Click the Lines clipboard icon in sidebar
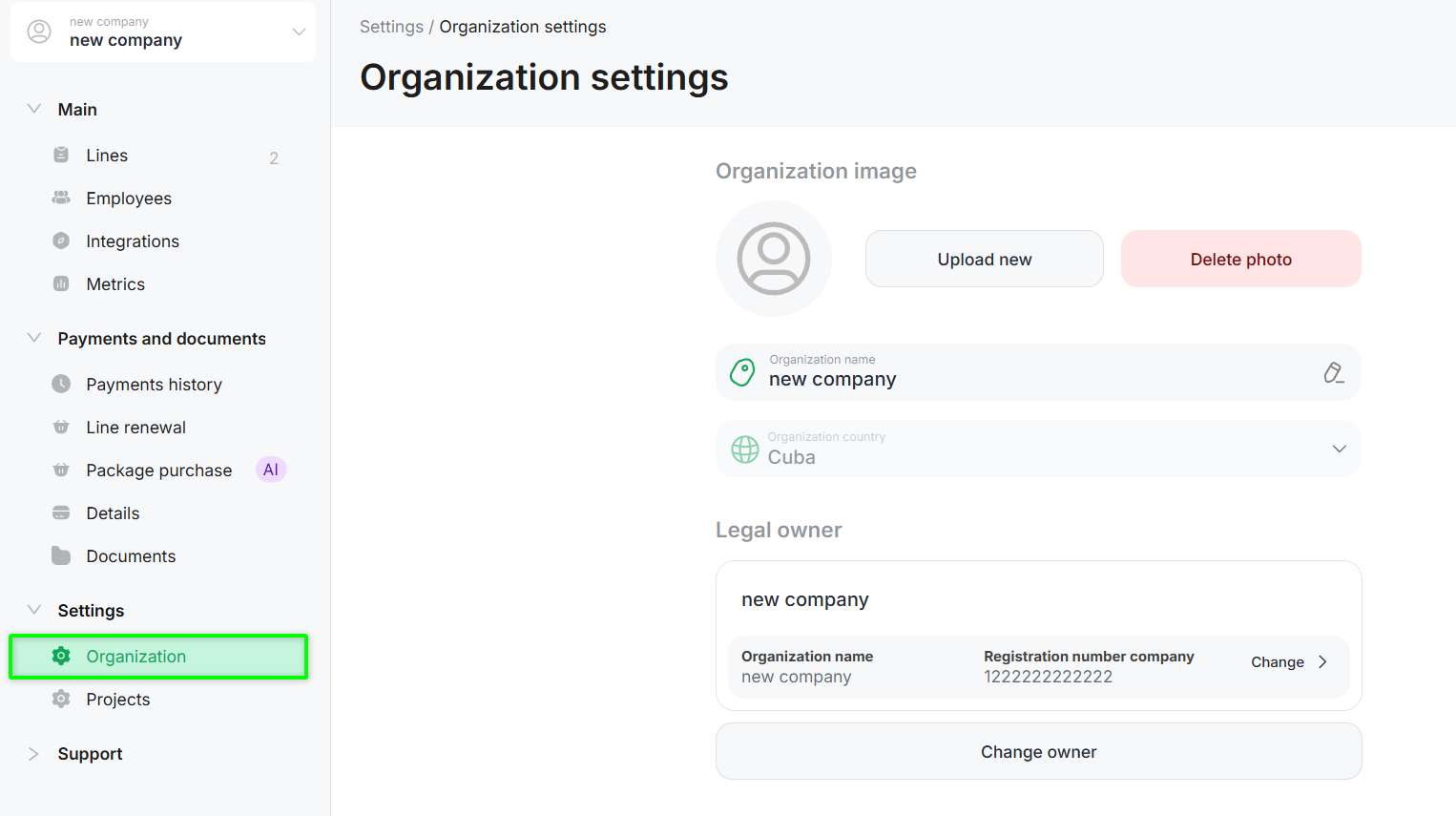 click(x=61, y=155)
